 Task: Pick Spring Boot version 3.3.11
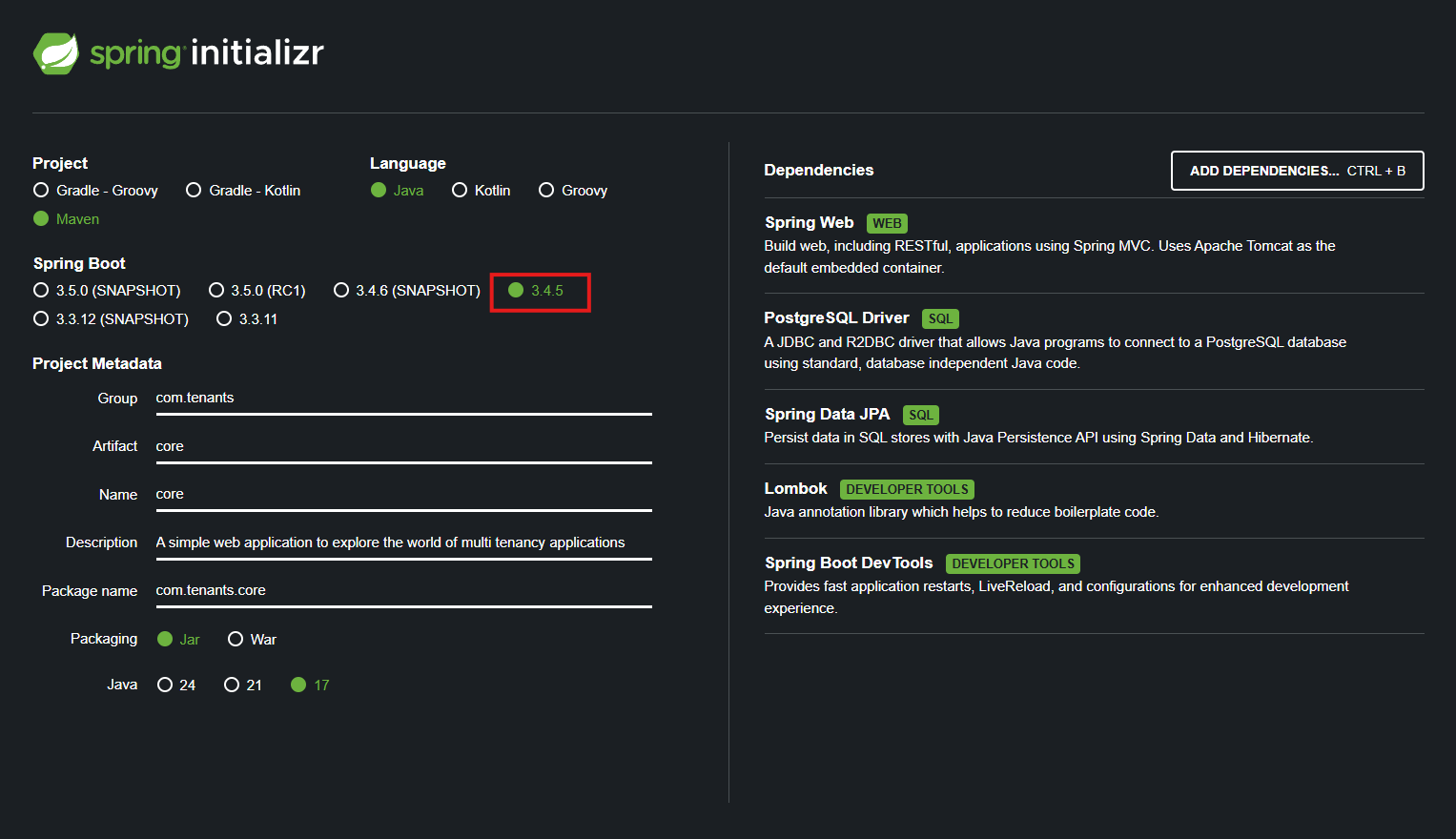pos(224,319)
